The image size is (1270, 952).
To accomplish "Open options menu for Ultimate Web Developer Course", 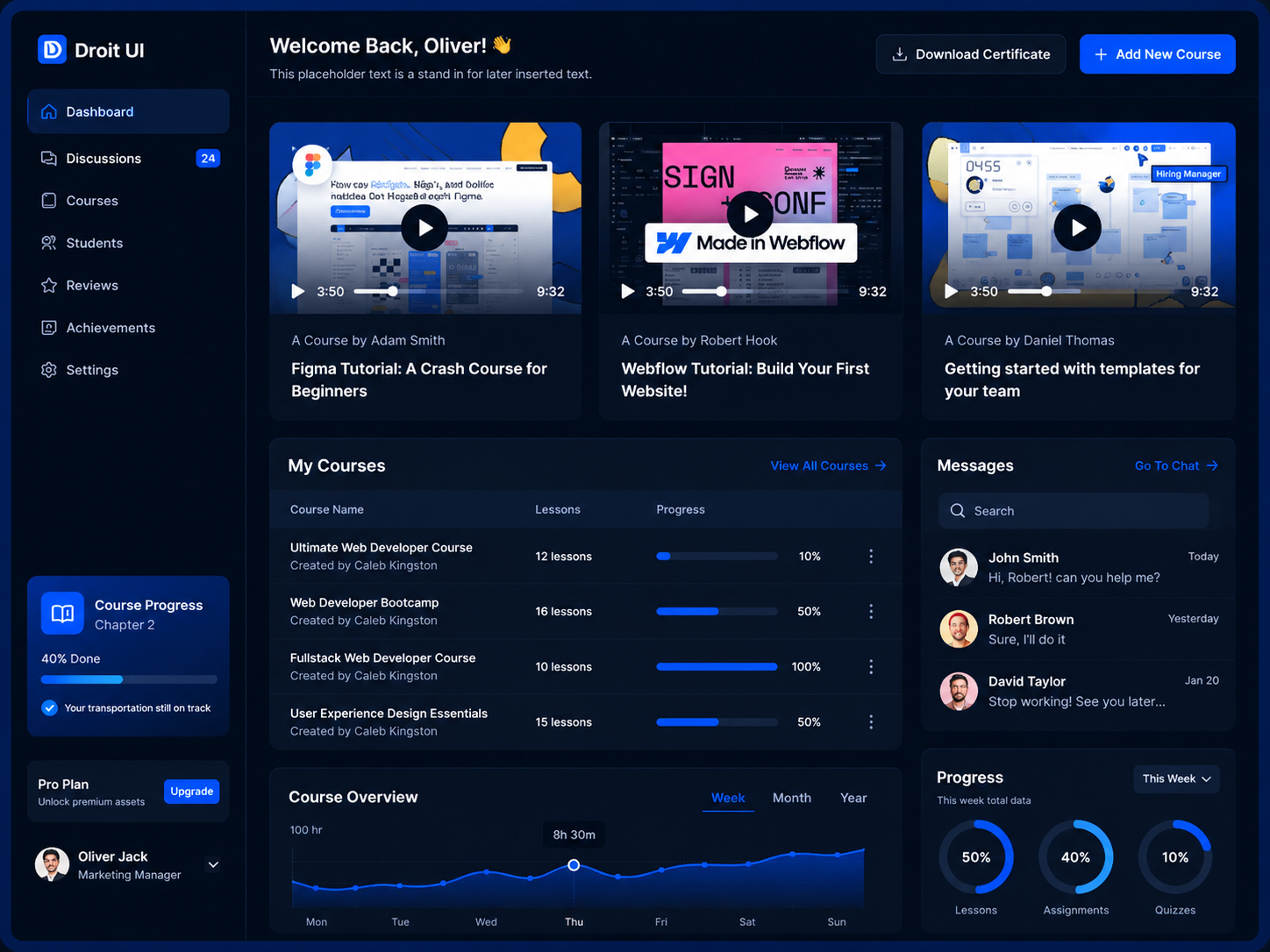I will [x=871, y=557].
